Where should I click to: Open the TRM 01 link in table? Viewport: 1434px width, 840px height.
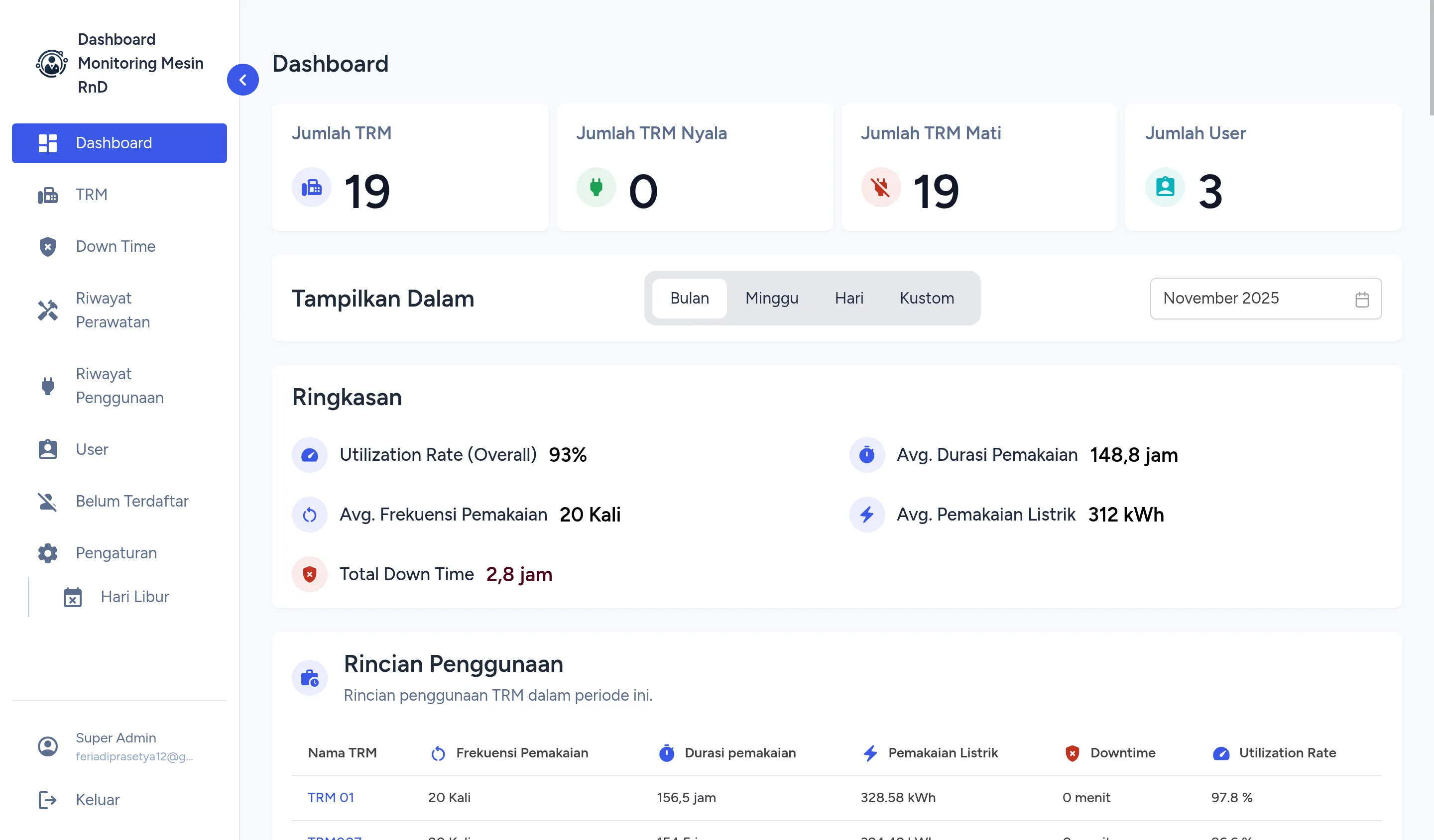[x=331, y=797]
